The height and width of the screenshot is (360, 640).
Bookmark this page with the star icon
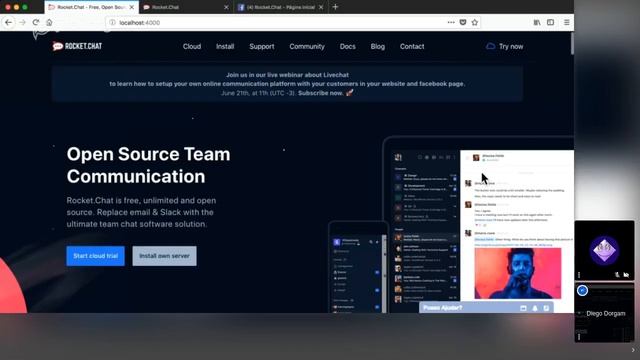point(475,22)
